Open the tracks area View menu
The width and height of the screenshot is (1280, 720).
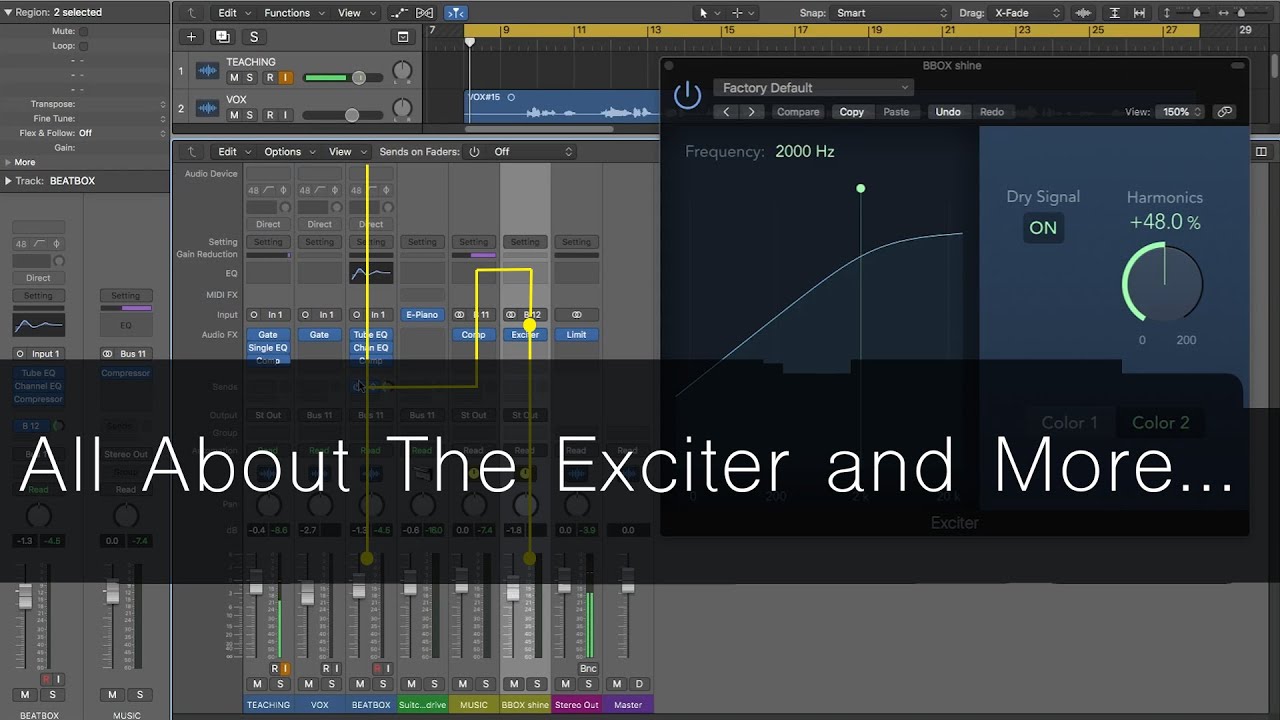[x=355, y=13]
